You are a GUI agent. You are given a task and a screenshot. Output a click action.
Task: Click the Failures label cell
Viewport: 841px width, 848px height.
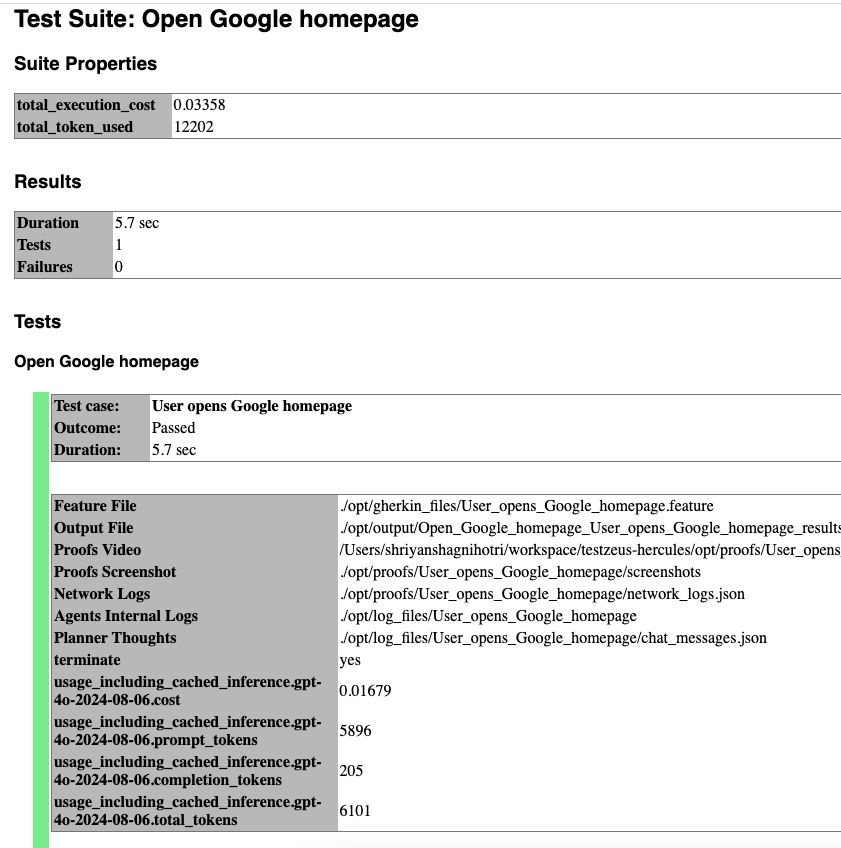pos(64,267)
